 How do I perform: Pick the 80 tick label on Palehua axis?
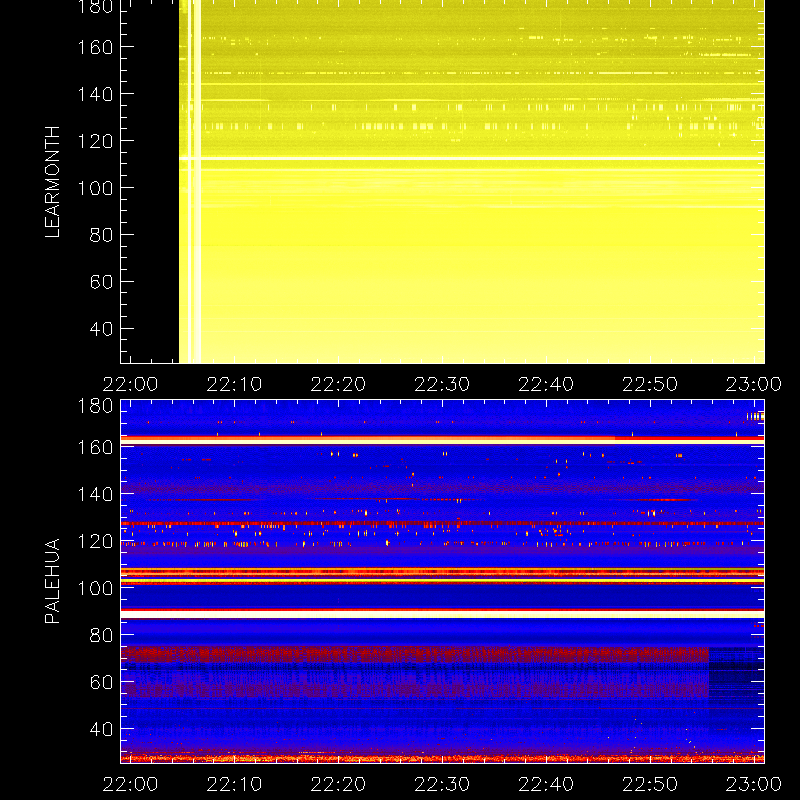[102, 635]
